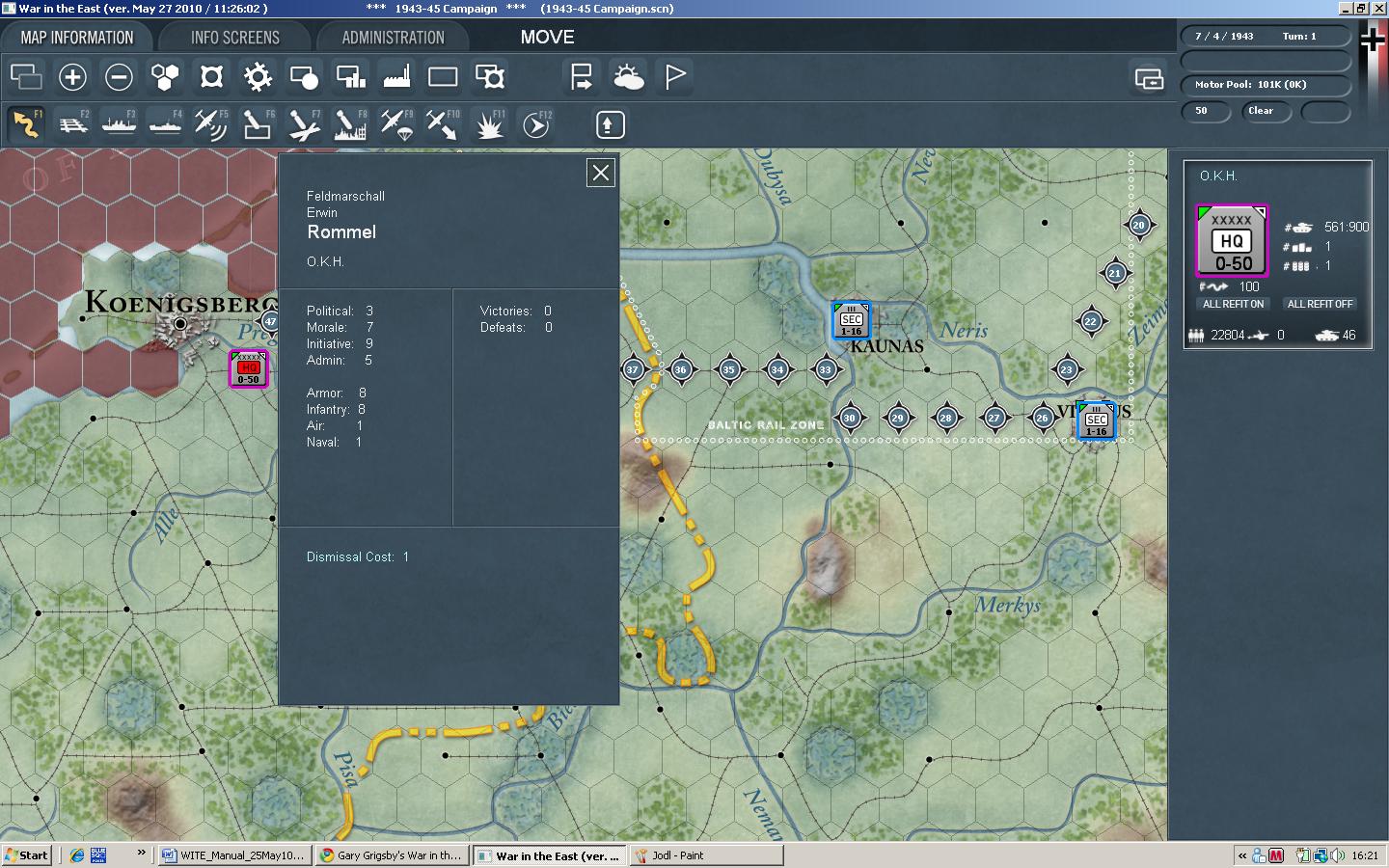Click the empty rectangle toolbar icon

coord(443,77)
